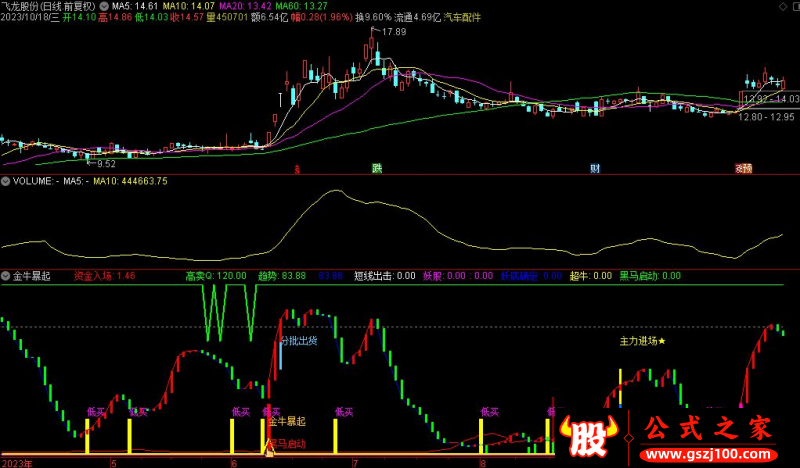The width and height of the screenshot is (800, 468).
Task: Click the MA10: 14.07 label
Action: [x=189, y=7]
